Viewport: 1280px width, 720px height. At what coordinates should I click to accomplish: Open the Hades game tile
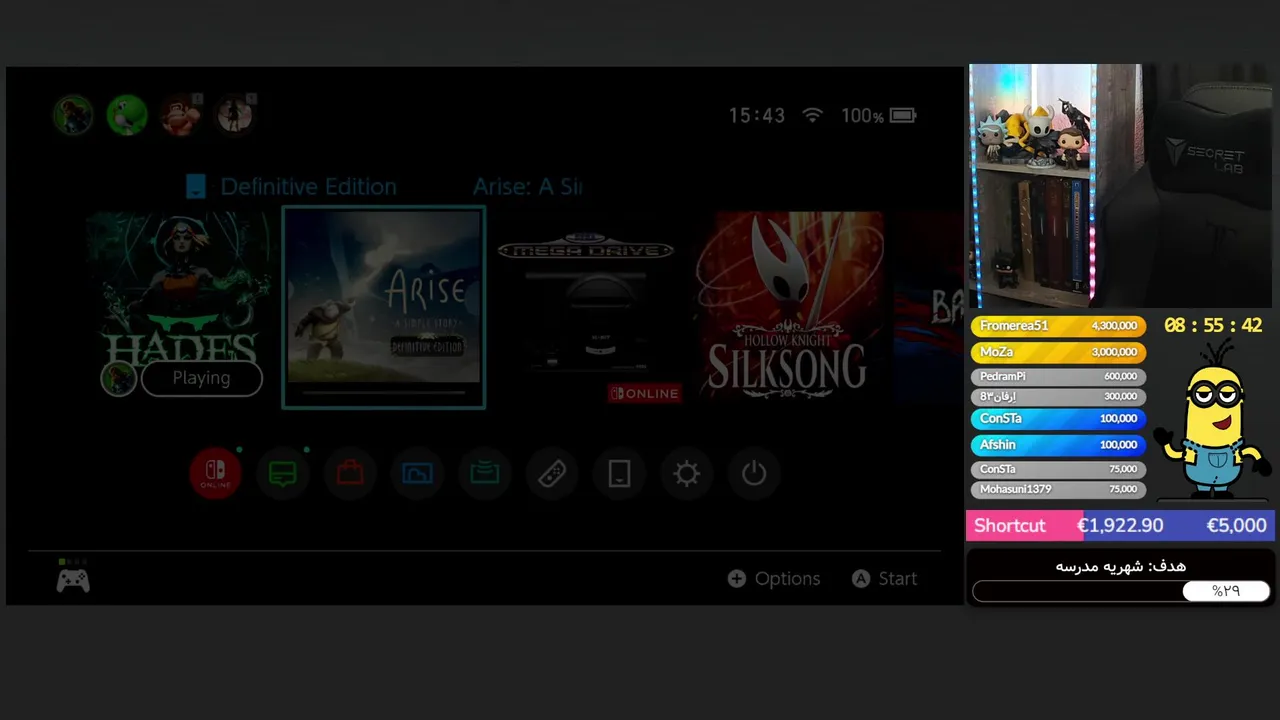pos(179,304)
